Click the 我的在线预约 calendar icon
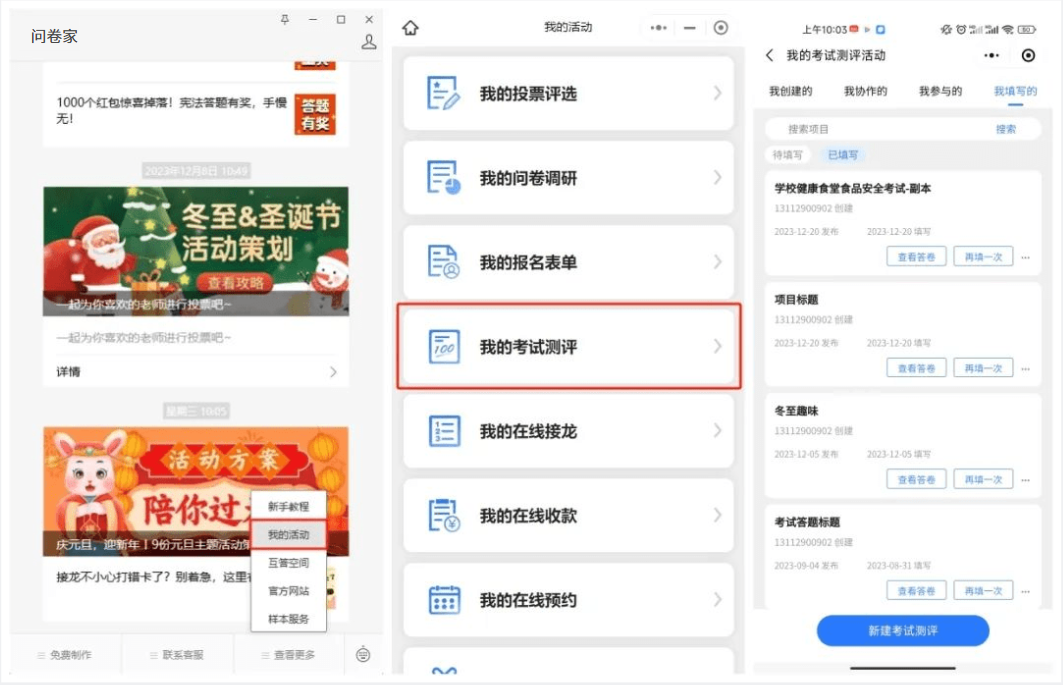The height and width of the screenshot is (685, 1063). [x=443, y=600]
